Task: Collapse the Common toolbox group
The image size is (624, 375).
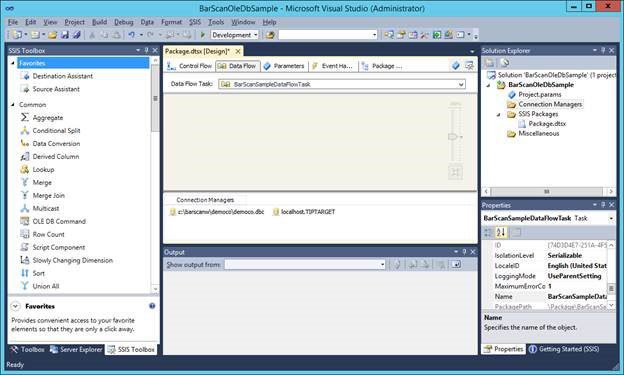Action: click(13, 104)
